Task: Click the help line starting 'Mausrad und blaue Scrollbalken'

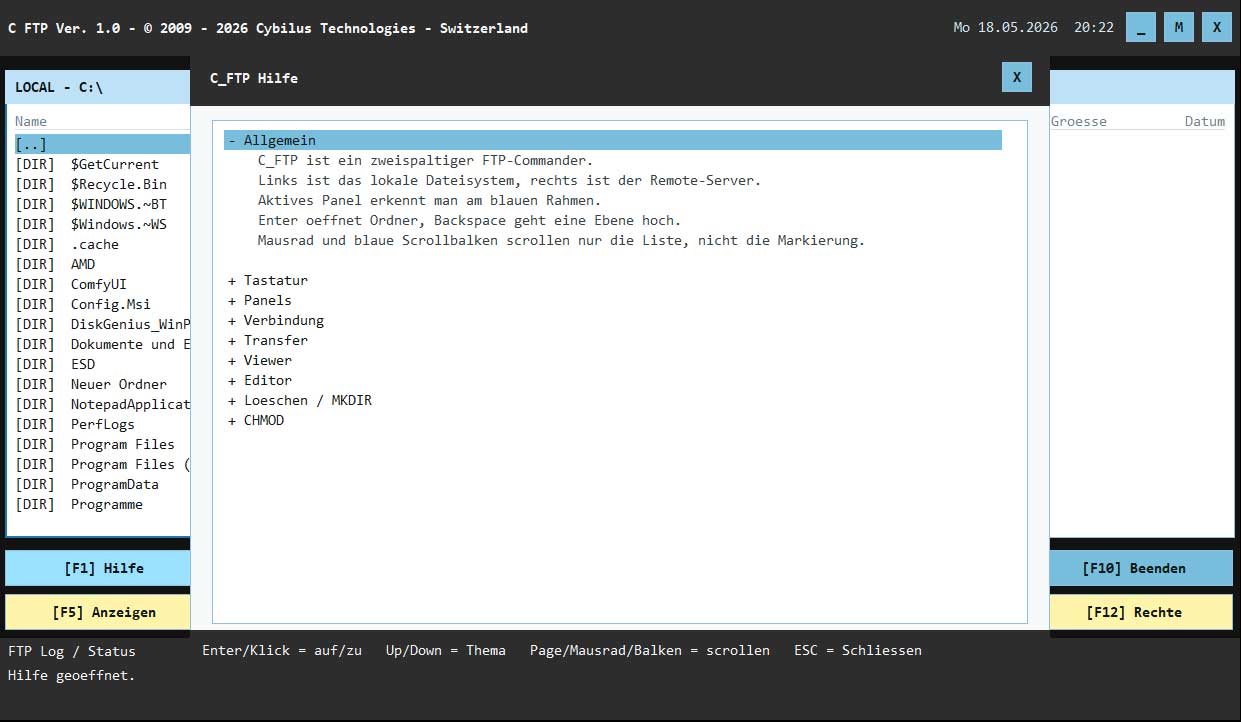Action: pos(562,240)
